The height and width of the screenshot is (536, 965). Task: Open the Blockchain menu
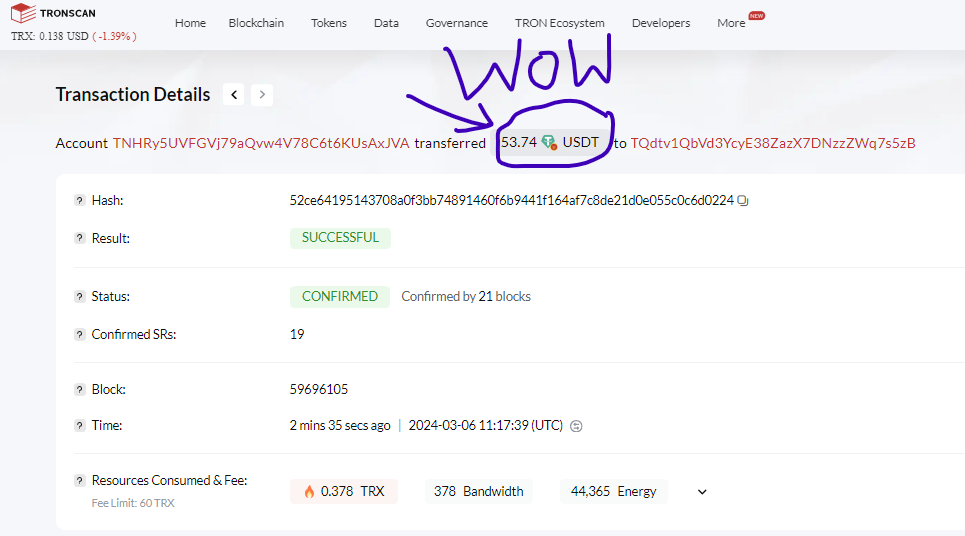(x=256, y=23)
